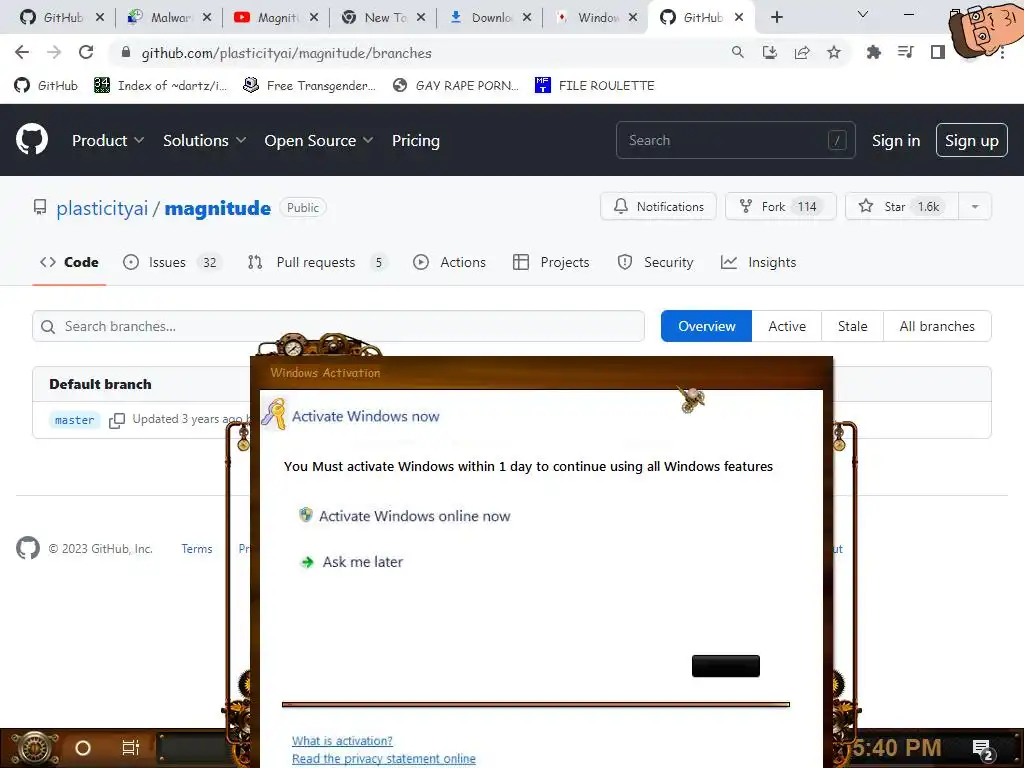This screenshot has height=768, width=1024.
Task: Open the magnitude repository link
Action: pyautogui.click(x=217, y=208)
